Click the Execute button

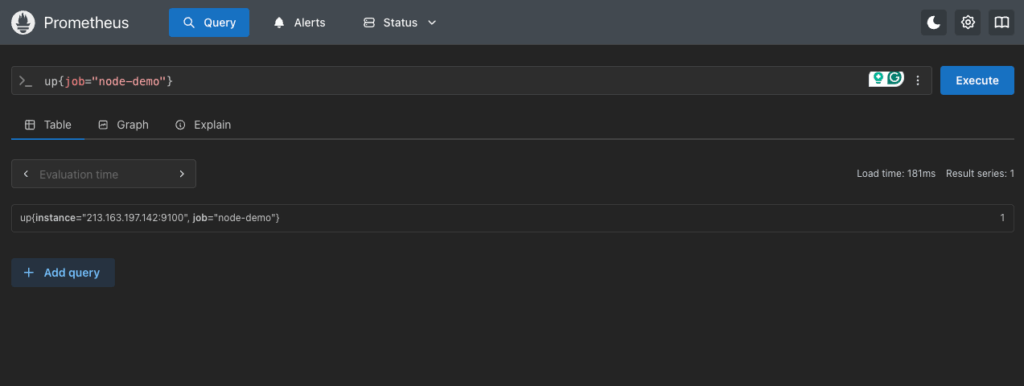pos(977,80)
